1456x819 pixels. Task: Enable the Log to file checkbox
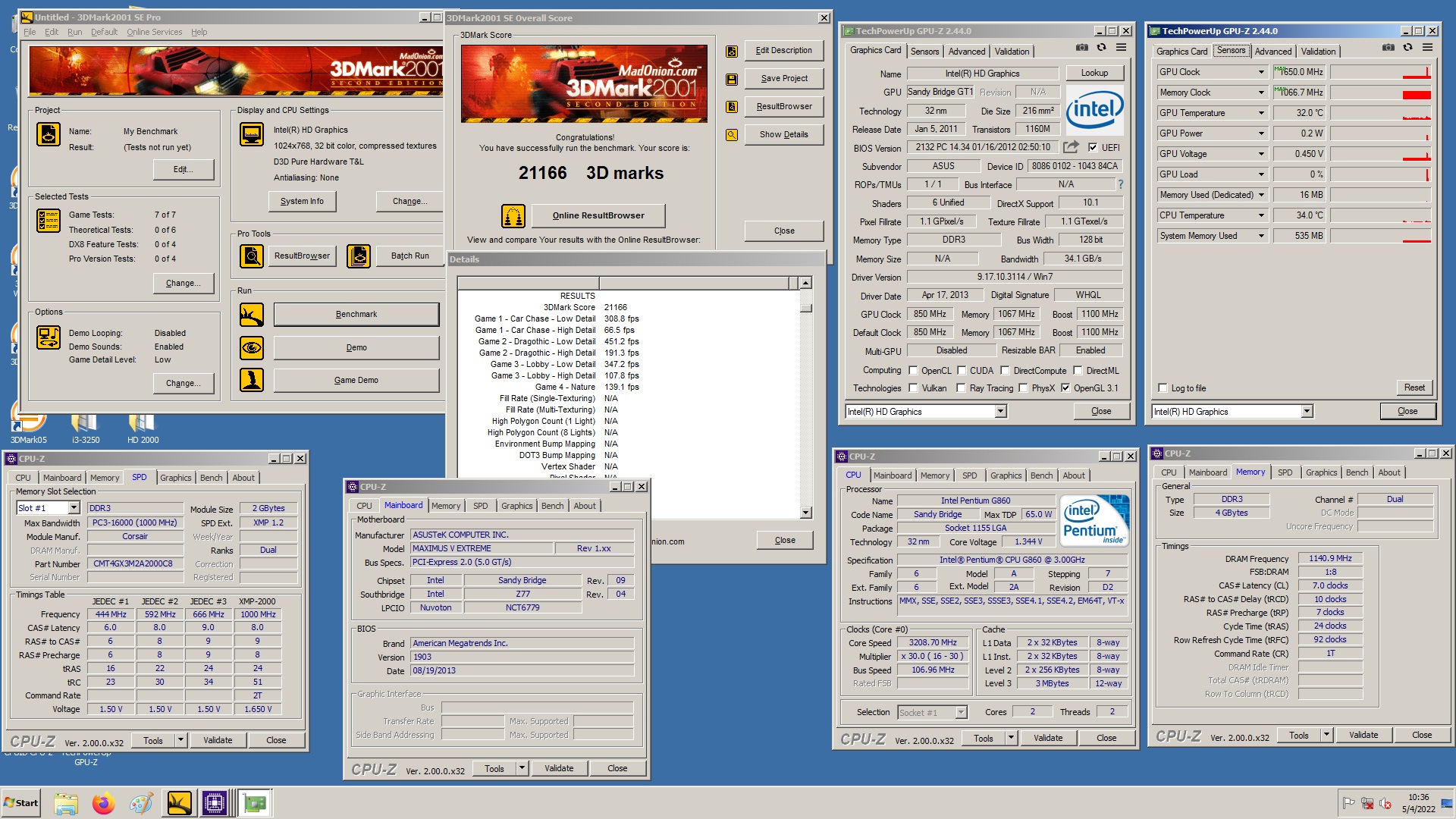(x=1163, y=388)
